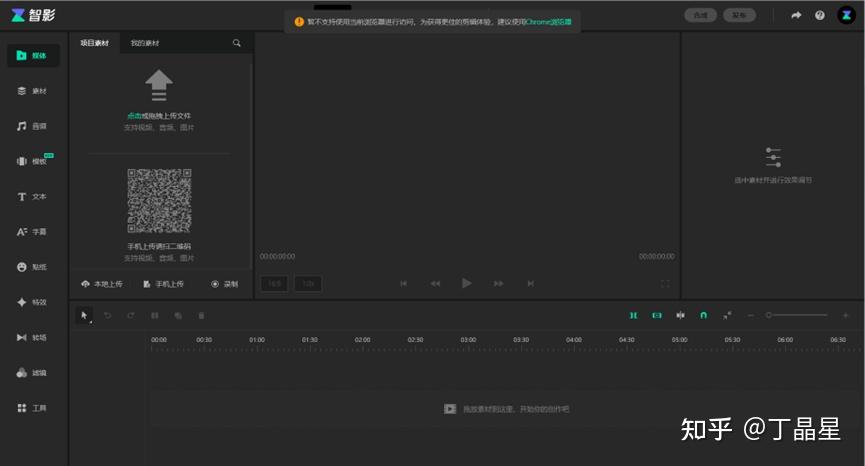Image resolution: width=865 pixels, height=466 pixels.
Task: Click the timeline zoom in plus
Action: [845, 315]
